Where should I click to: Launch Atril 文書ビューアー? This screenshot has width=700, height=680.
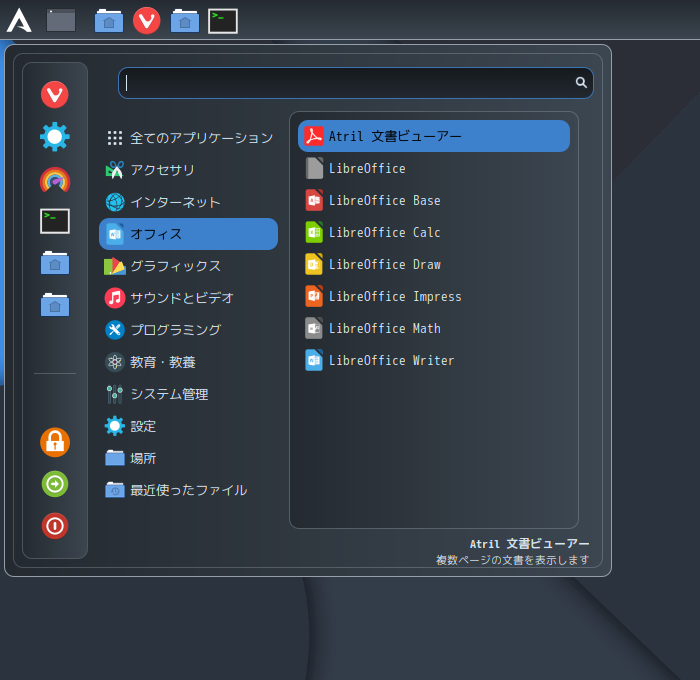point(434,136)
